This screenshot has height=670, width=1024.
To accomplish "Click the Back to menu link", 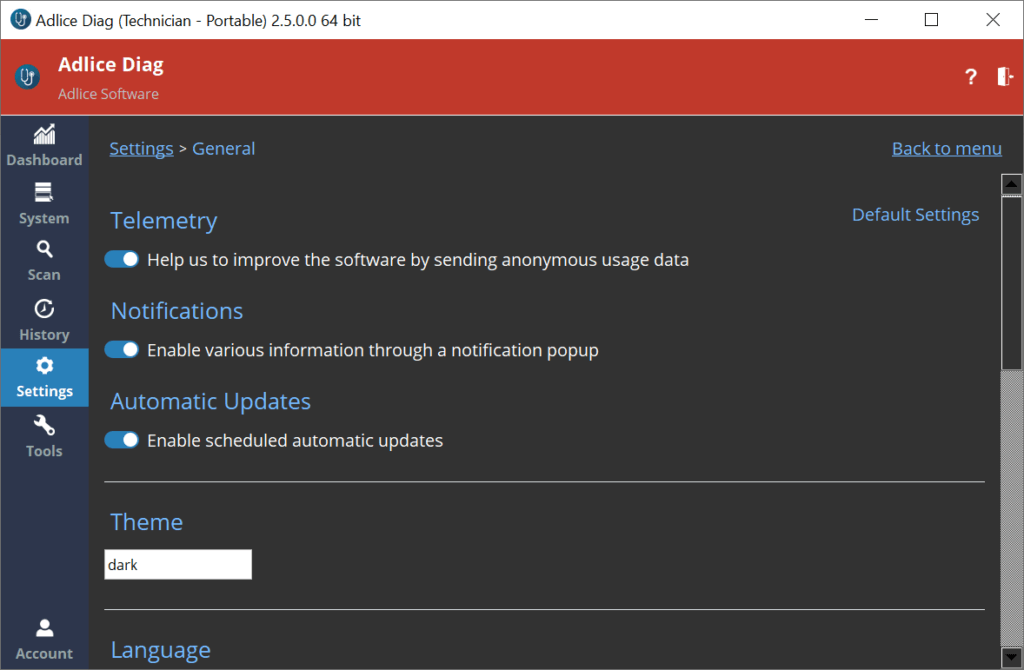I will click(946, 148).
